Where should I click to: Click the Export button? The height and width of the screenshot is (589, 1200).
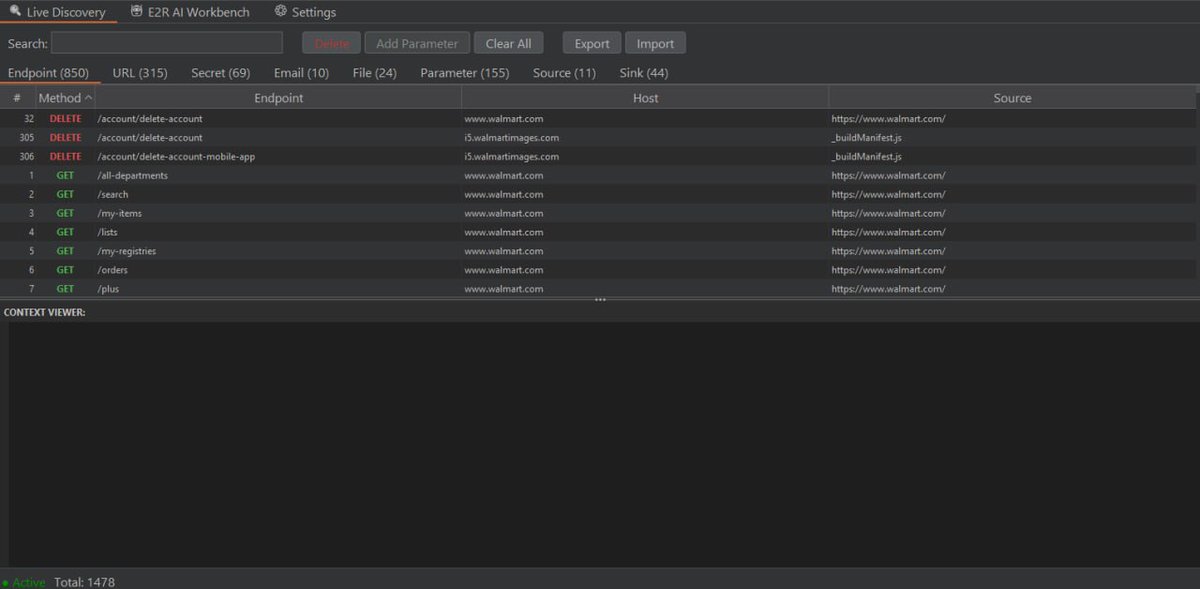pyautogui.click(x=592, y=43)
